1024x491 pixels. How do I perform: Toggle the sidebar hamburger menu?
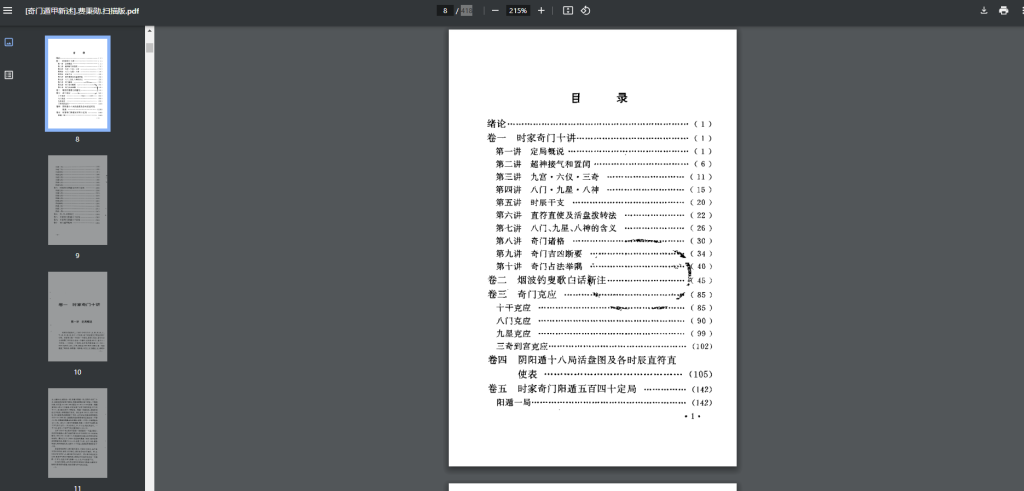click(8, 10)
